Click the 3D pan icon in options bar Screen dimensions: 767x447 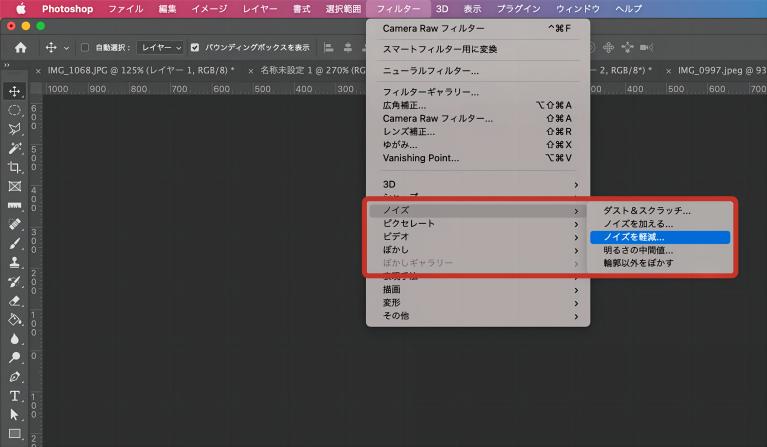pos(609,47)
